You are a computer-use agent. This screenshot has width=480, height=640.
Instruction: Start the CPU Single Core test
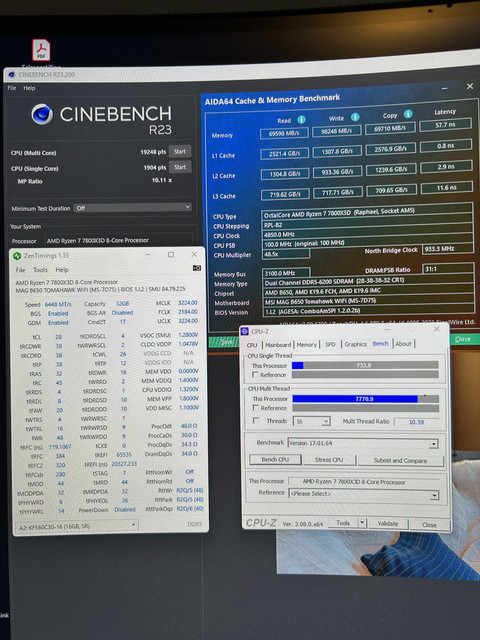(180, 167)
